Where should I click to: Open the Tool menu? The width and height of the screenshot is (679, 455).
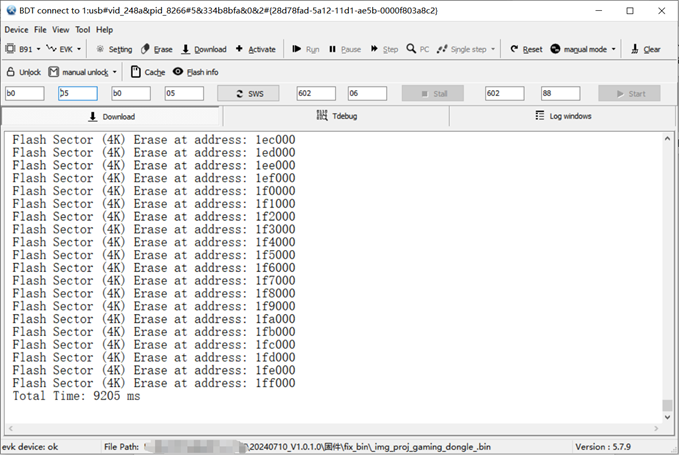[82, 30]
